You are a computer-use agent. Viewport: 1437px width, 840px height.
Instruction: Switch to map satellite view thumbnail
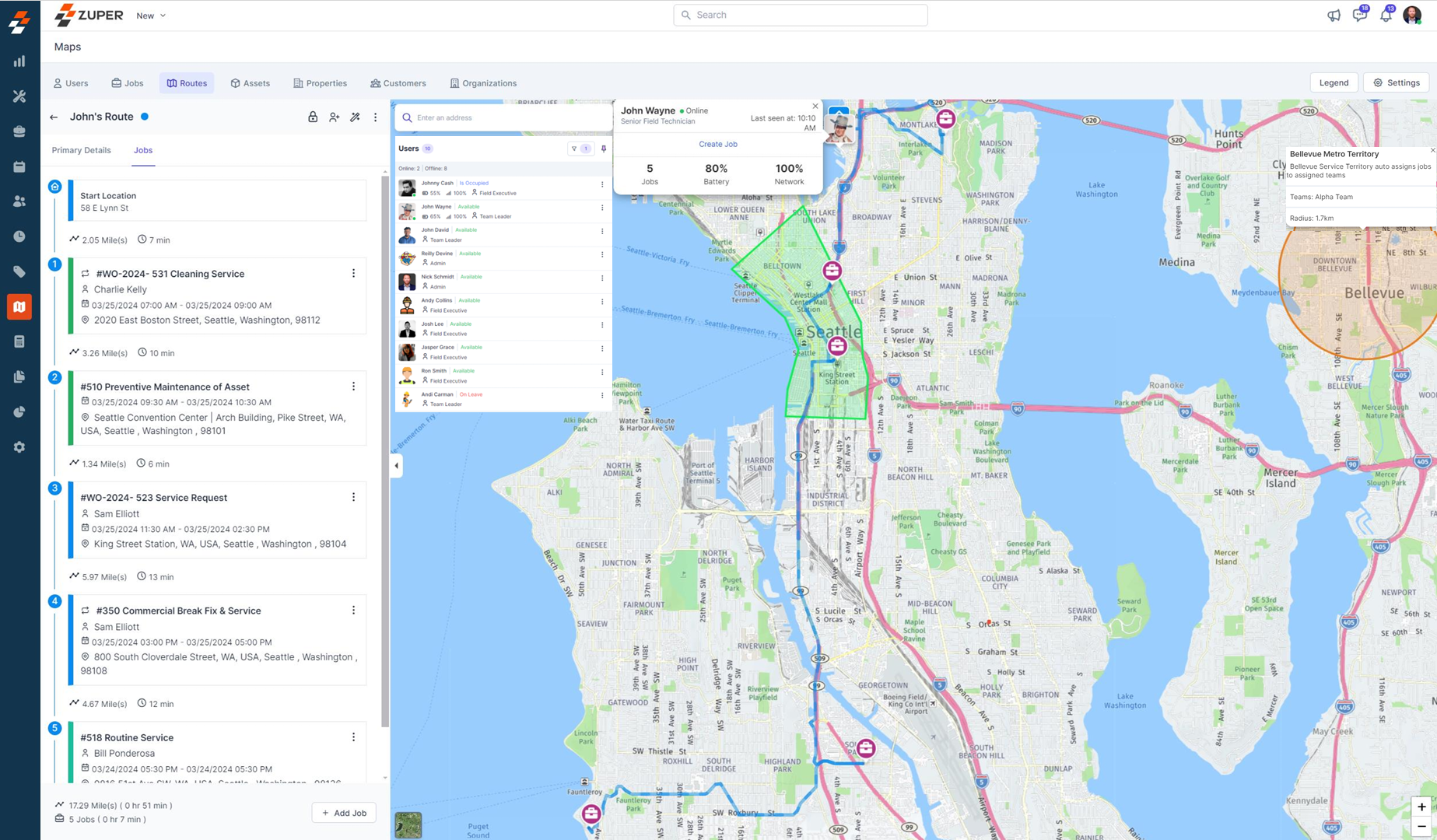(x=408, y=826)
